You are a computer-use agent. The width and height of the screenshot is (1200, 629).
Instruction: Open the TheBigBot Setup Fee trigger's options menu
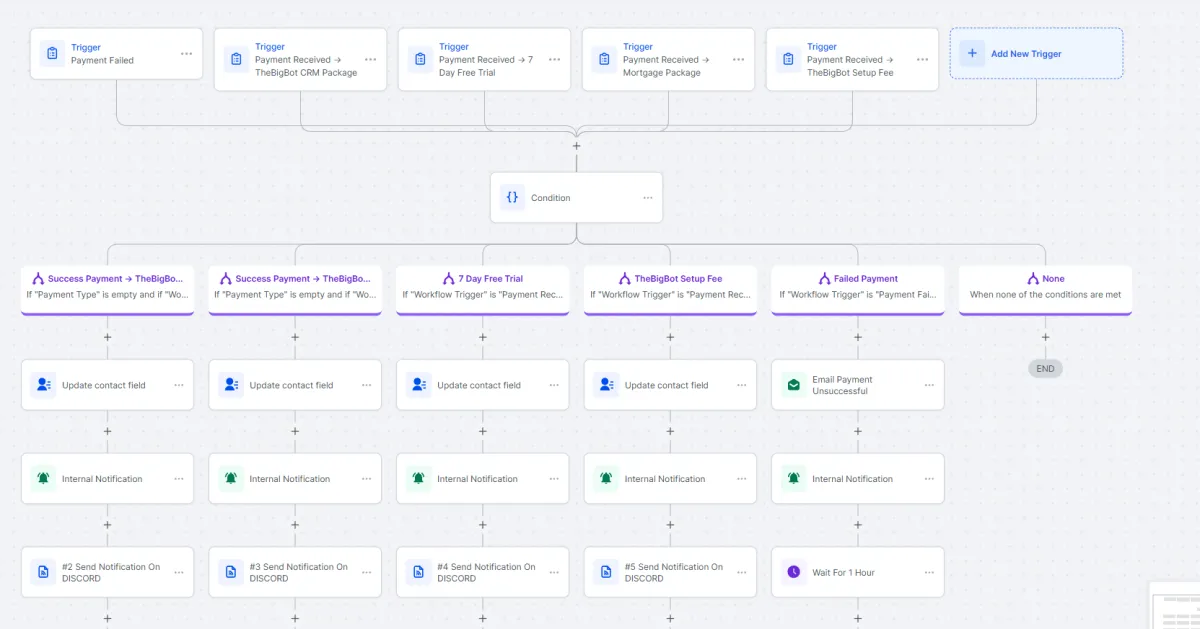[923, 59]
